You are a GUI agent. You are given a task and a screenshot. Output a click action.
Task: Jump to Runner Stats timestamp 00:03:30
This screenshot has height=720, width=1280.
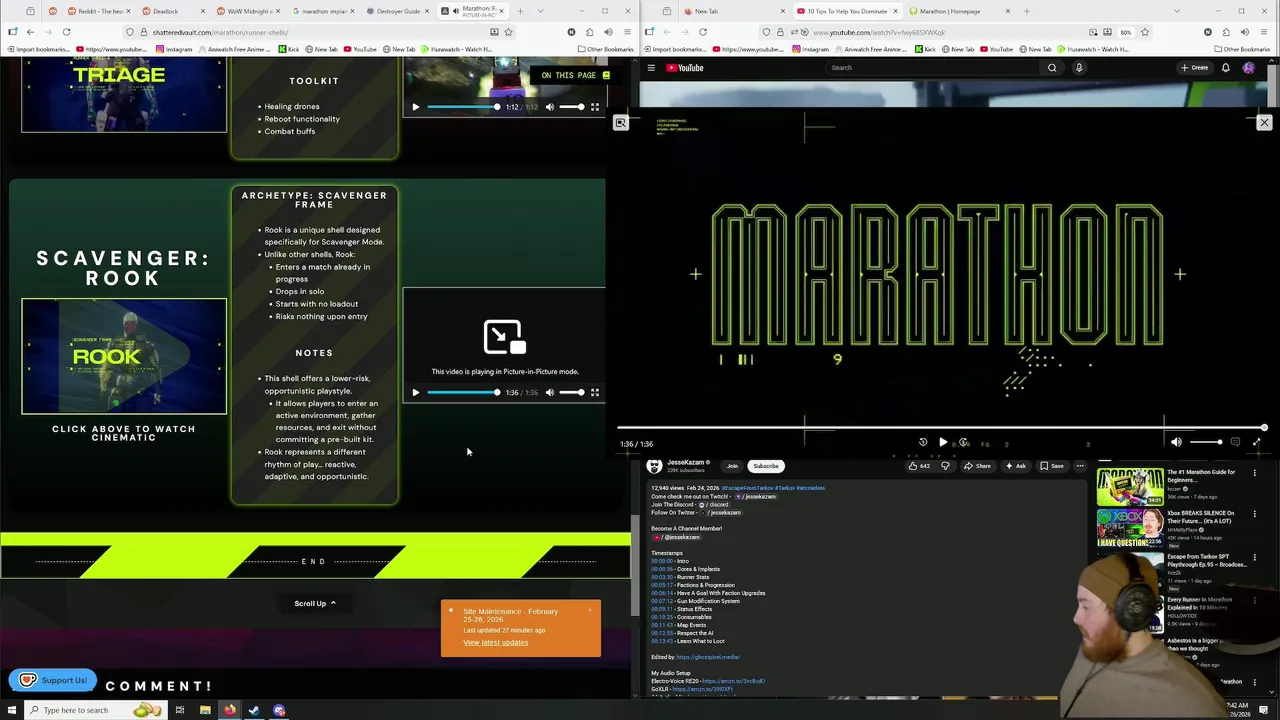tap(662, 577)
